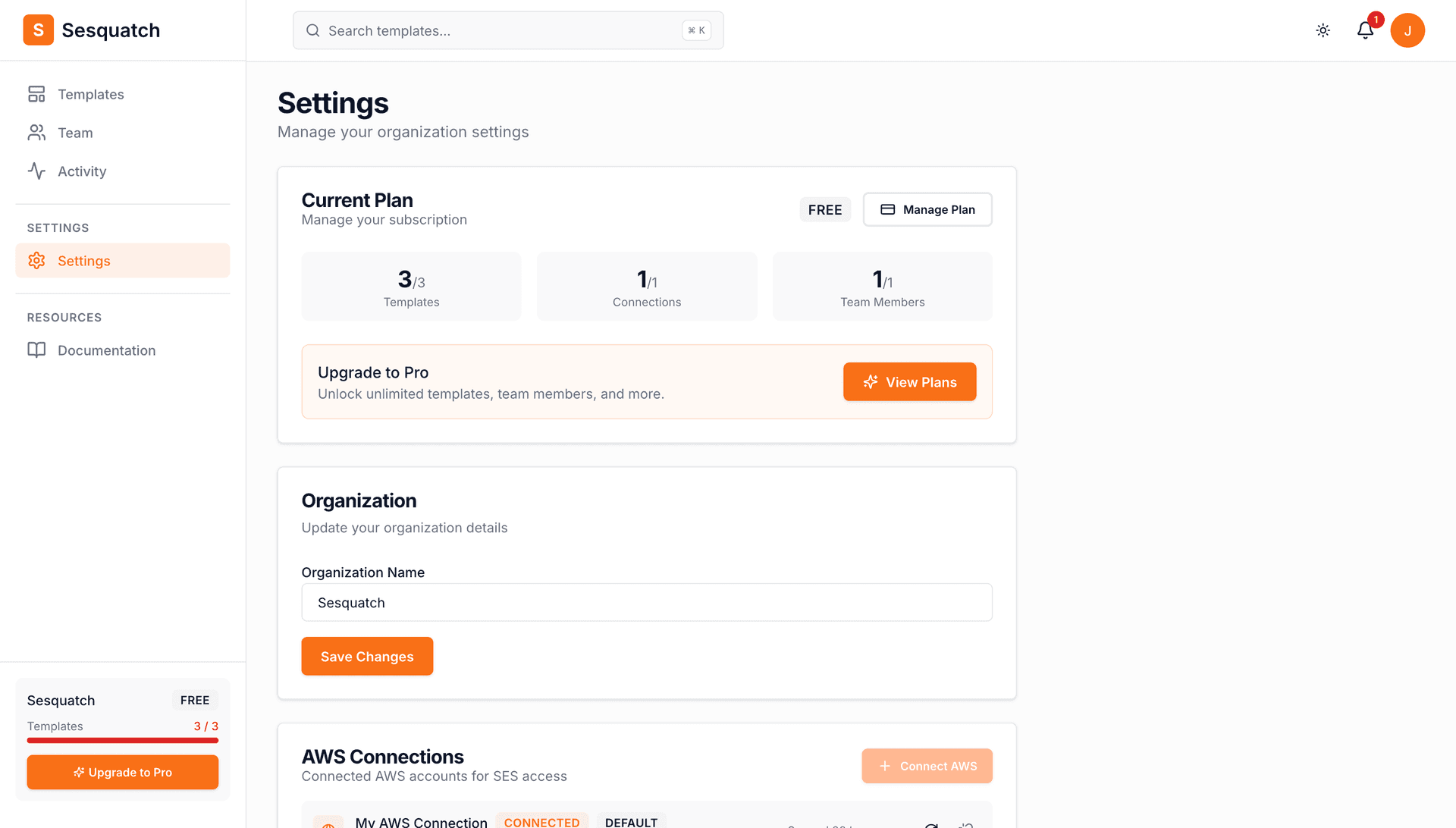
Task: Toggle light/dark theme with the sun icon
Action: [1323, 30]
